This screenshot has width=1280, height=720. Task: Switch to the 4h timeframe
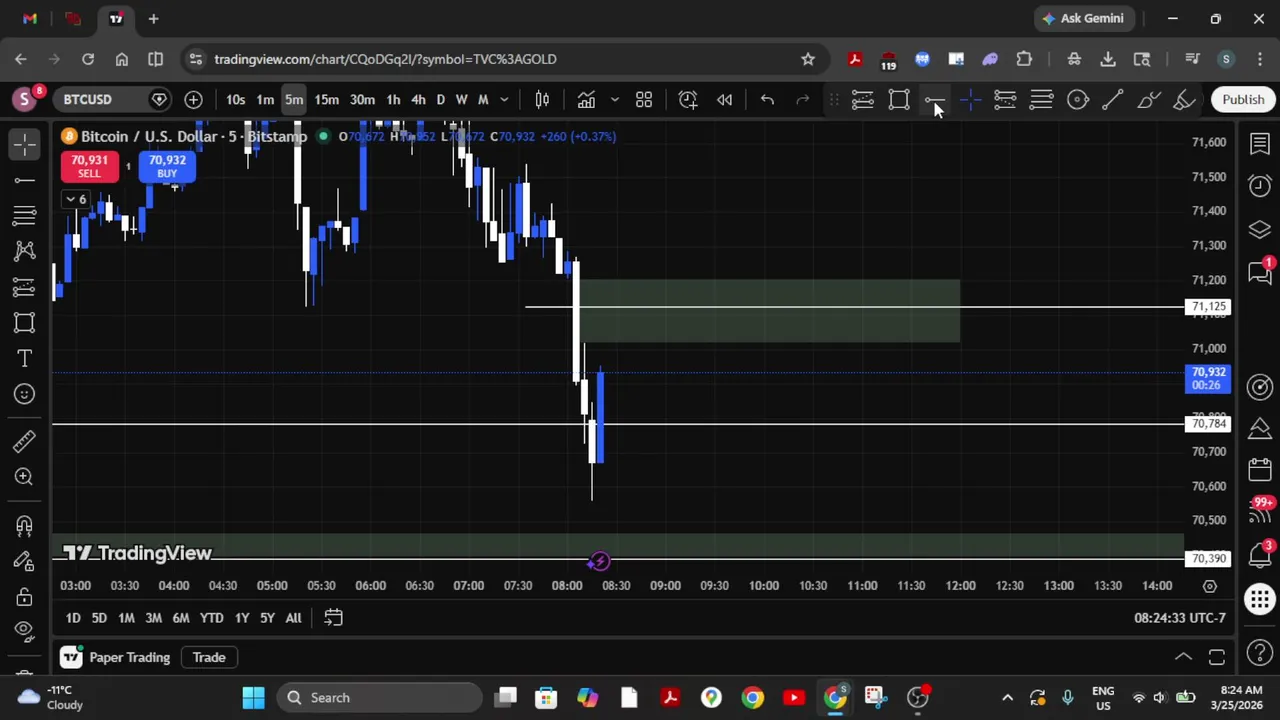click(x=418, y=99)
